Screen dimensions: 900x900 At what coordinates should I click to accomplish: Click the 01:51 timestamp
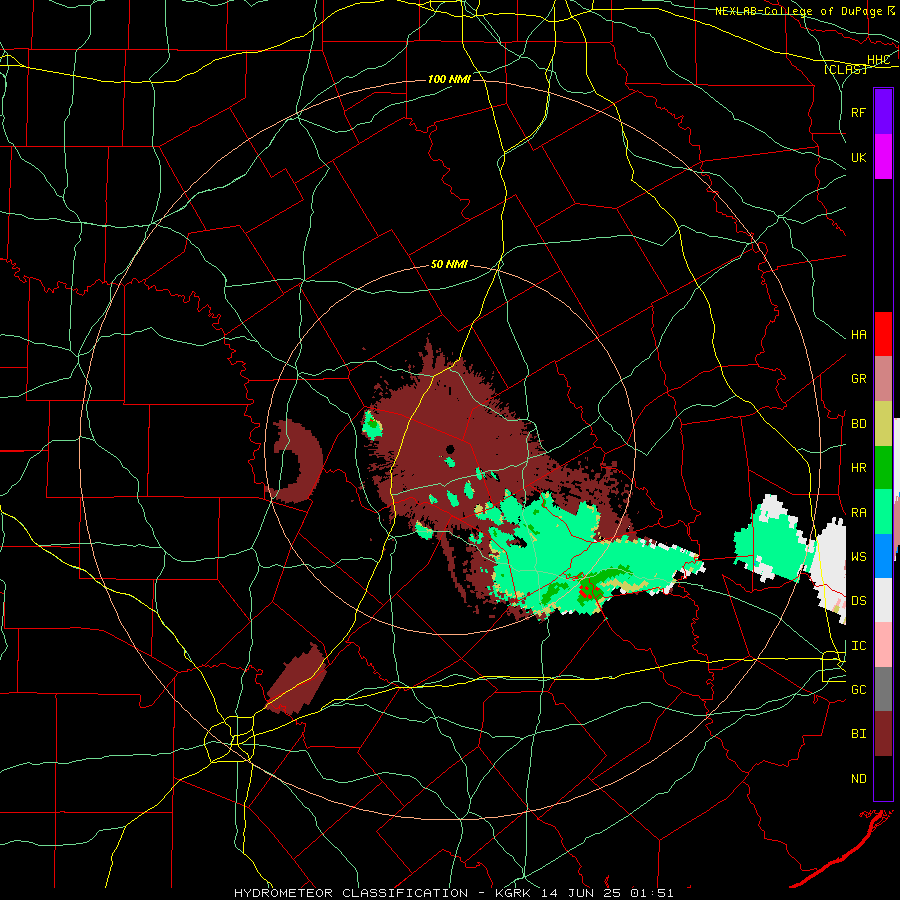click(651, 893)
